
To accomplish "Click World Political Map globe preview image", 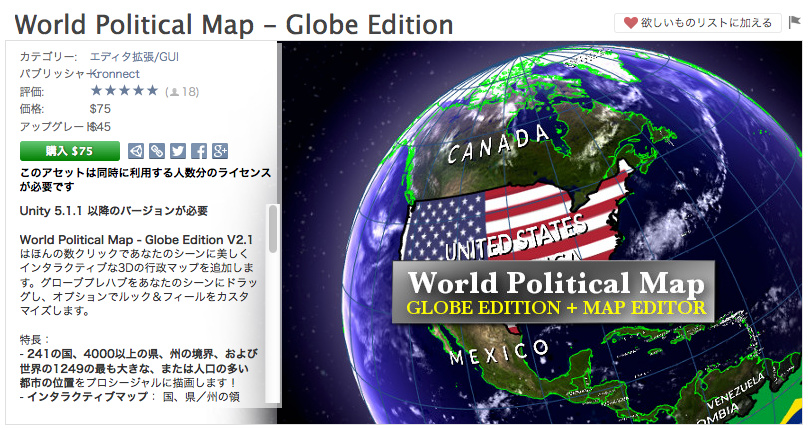I will tap(540, 233).
